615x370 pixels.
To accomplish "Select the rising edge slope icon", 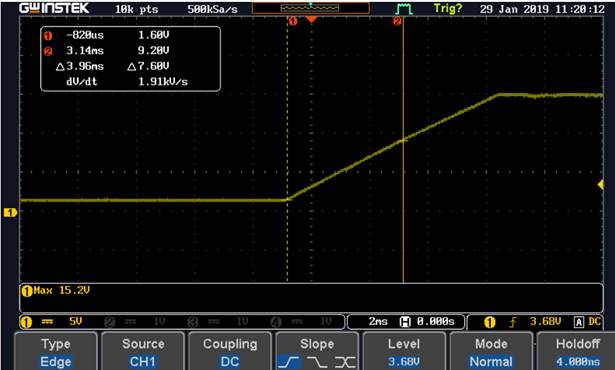I will (x=289, y=362).
